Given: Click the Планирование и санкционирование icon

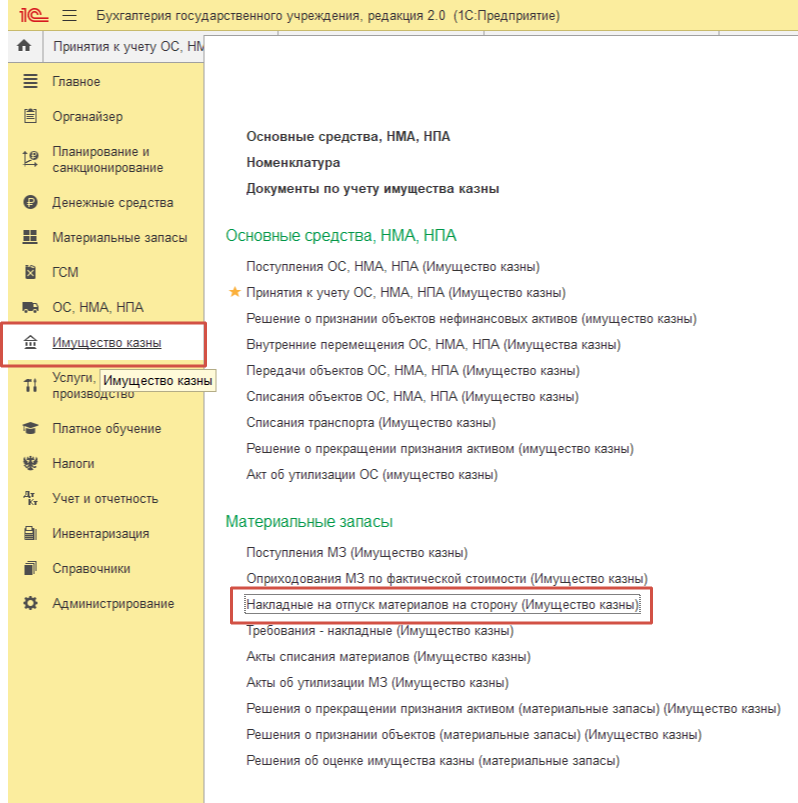Looking at the screenshot, I should click(x=30, y=159).
